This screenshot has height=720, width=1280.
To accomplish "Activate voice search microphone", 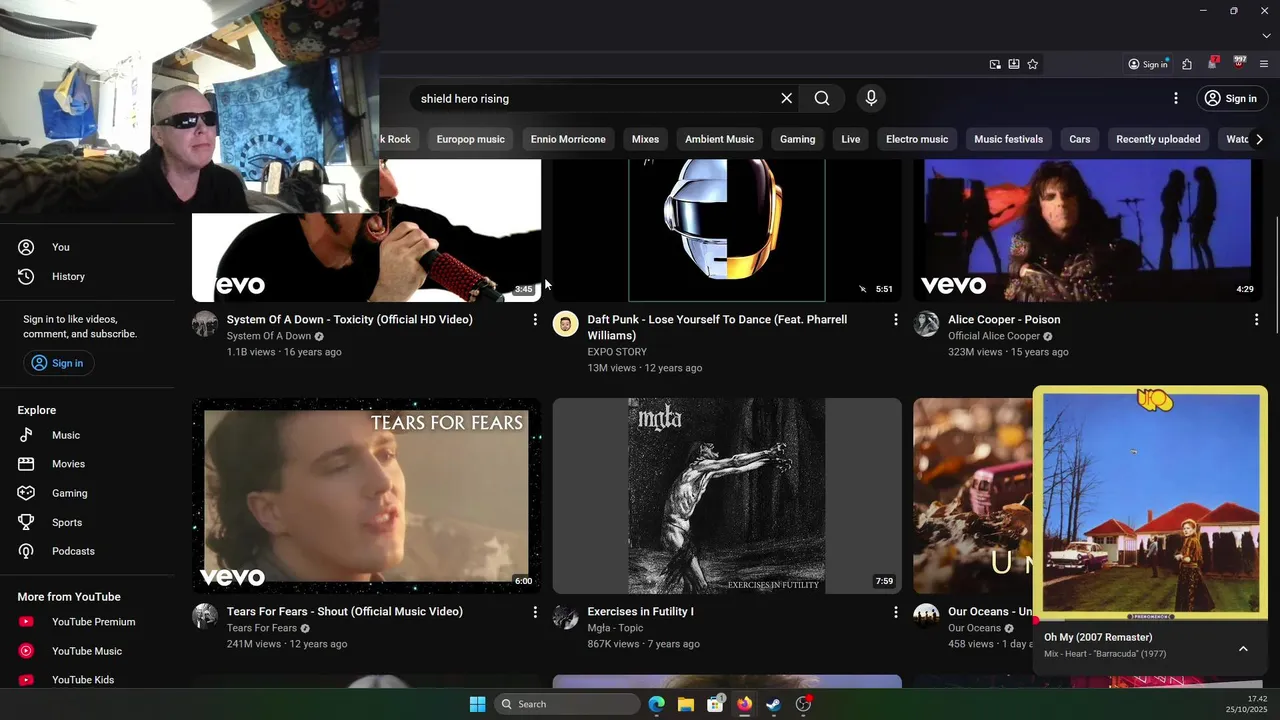I will pyautogui.click(x=871, y=98).
